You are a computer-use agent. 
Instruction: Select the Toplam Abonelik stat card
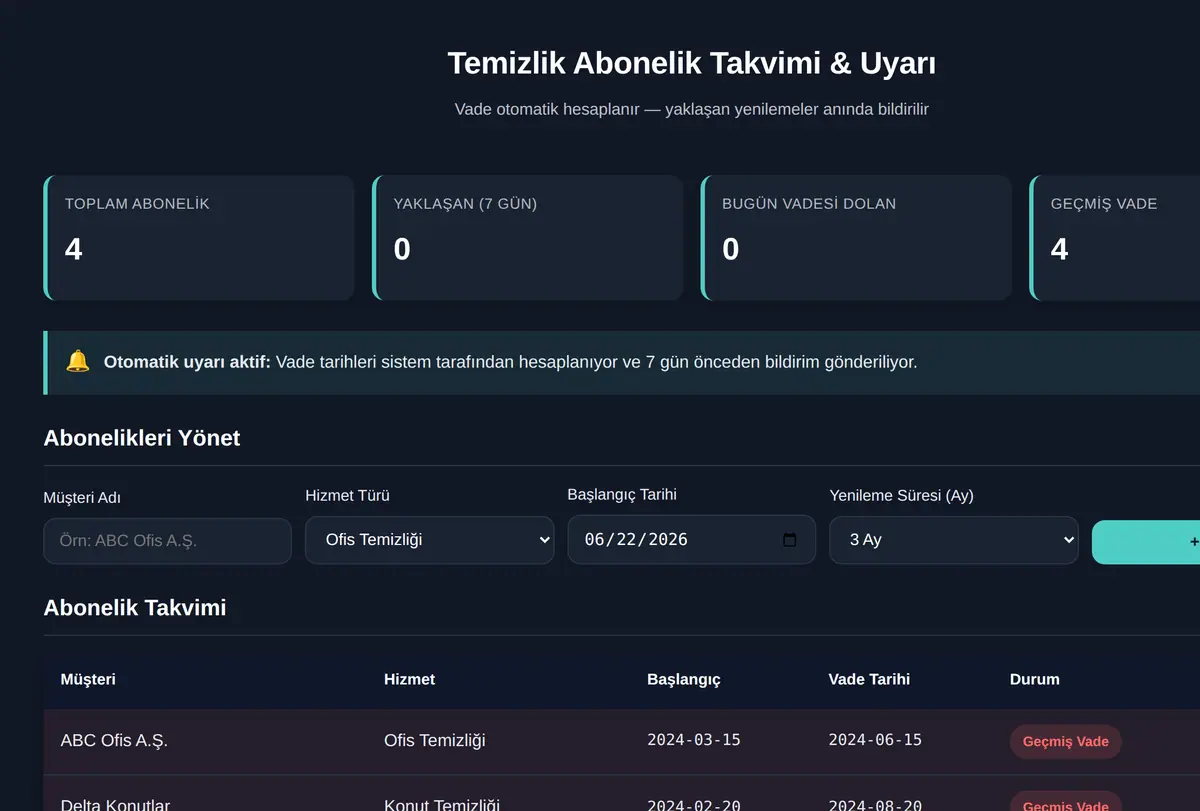(x=199, y=238)
